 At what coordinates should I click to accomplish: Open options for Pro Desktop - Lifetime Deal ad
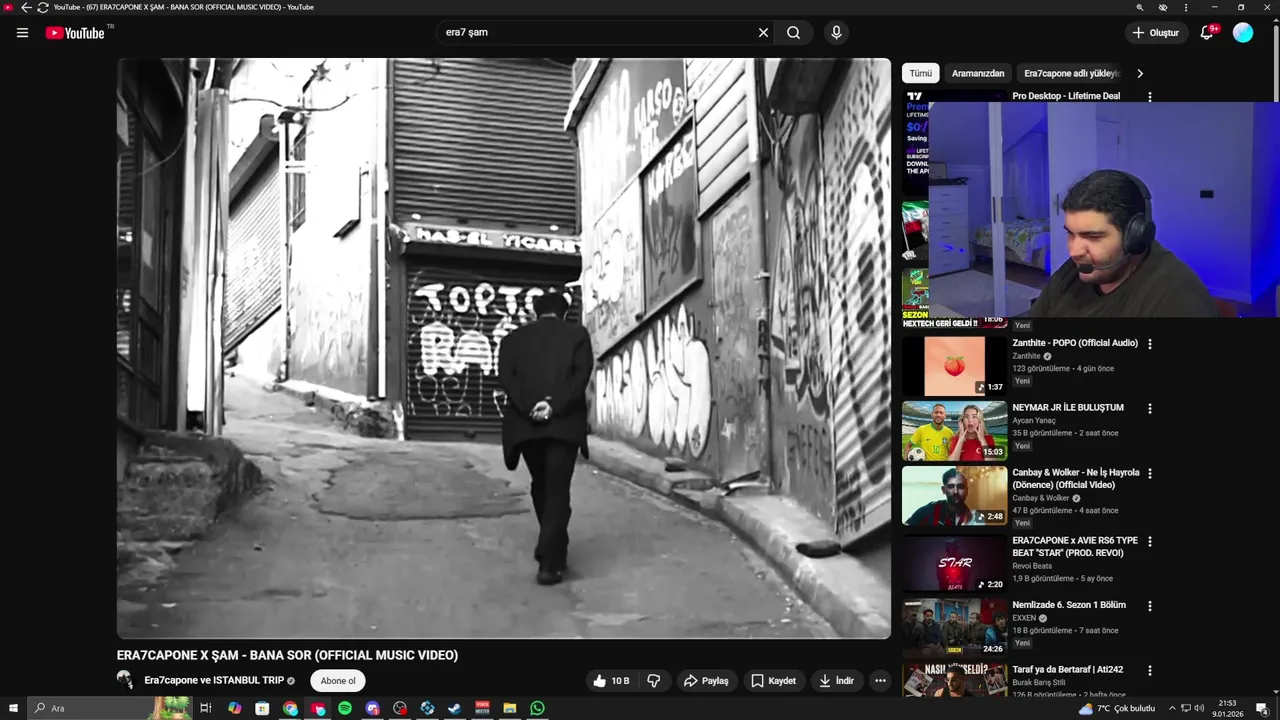point(1150,97)
